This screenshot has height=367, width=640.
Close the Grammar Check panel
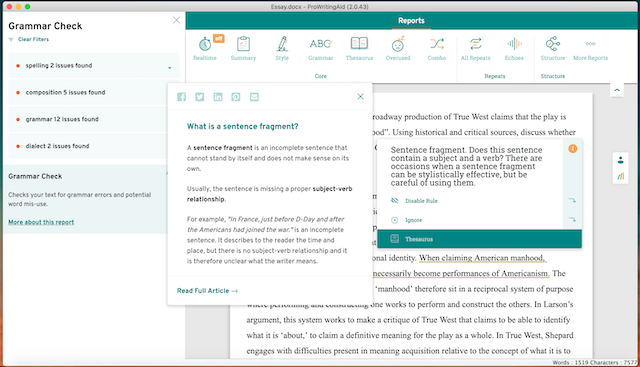point(176,20)
